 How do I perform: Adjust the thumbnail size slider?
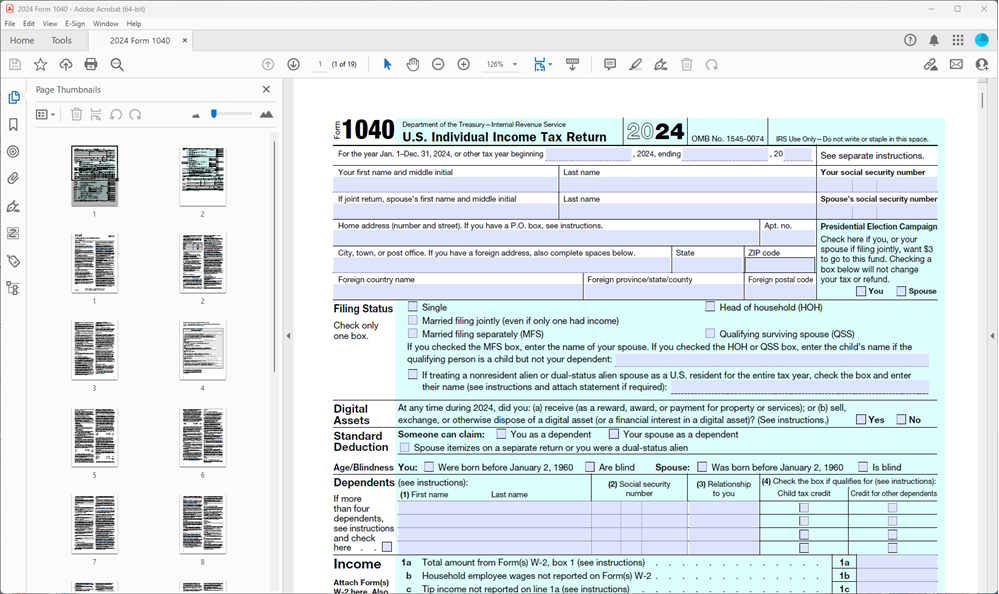click(x=214, y=114)
